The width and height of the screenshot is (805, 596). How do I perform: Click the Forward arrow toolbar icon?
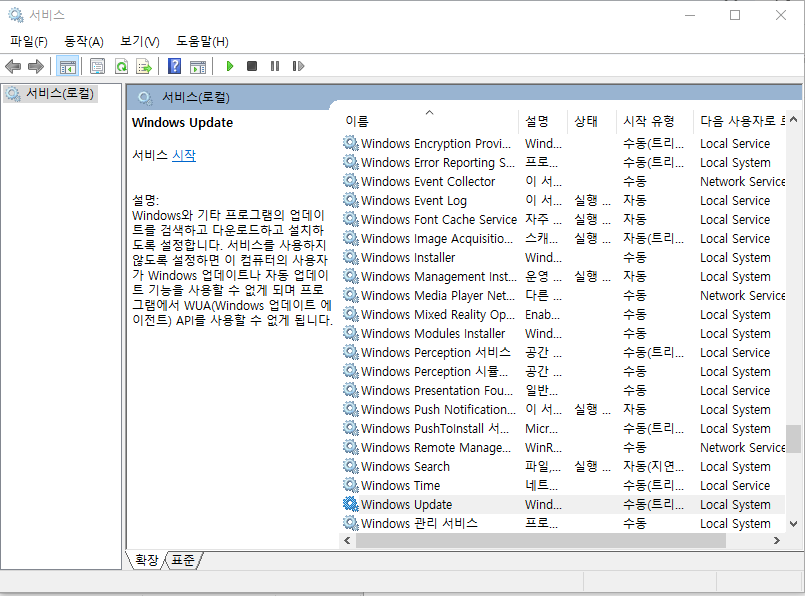click(36, 66)
